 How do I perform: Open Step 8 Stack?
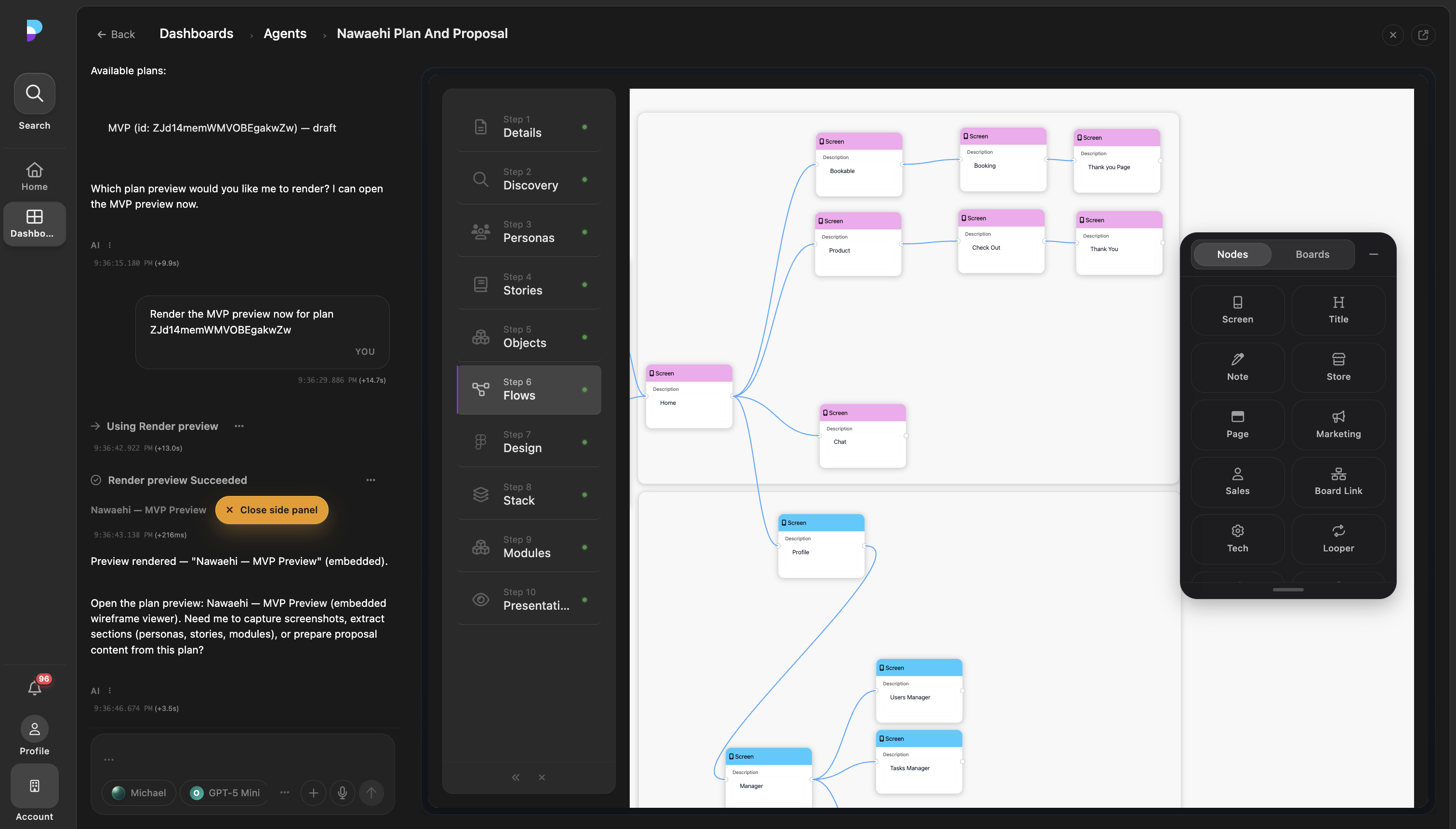coord(529,495)
